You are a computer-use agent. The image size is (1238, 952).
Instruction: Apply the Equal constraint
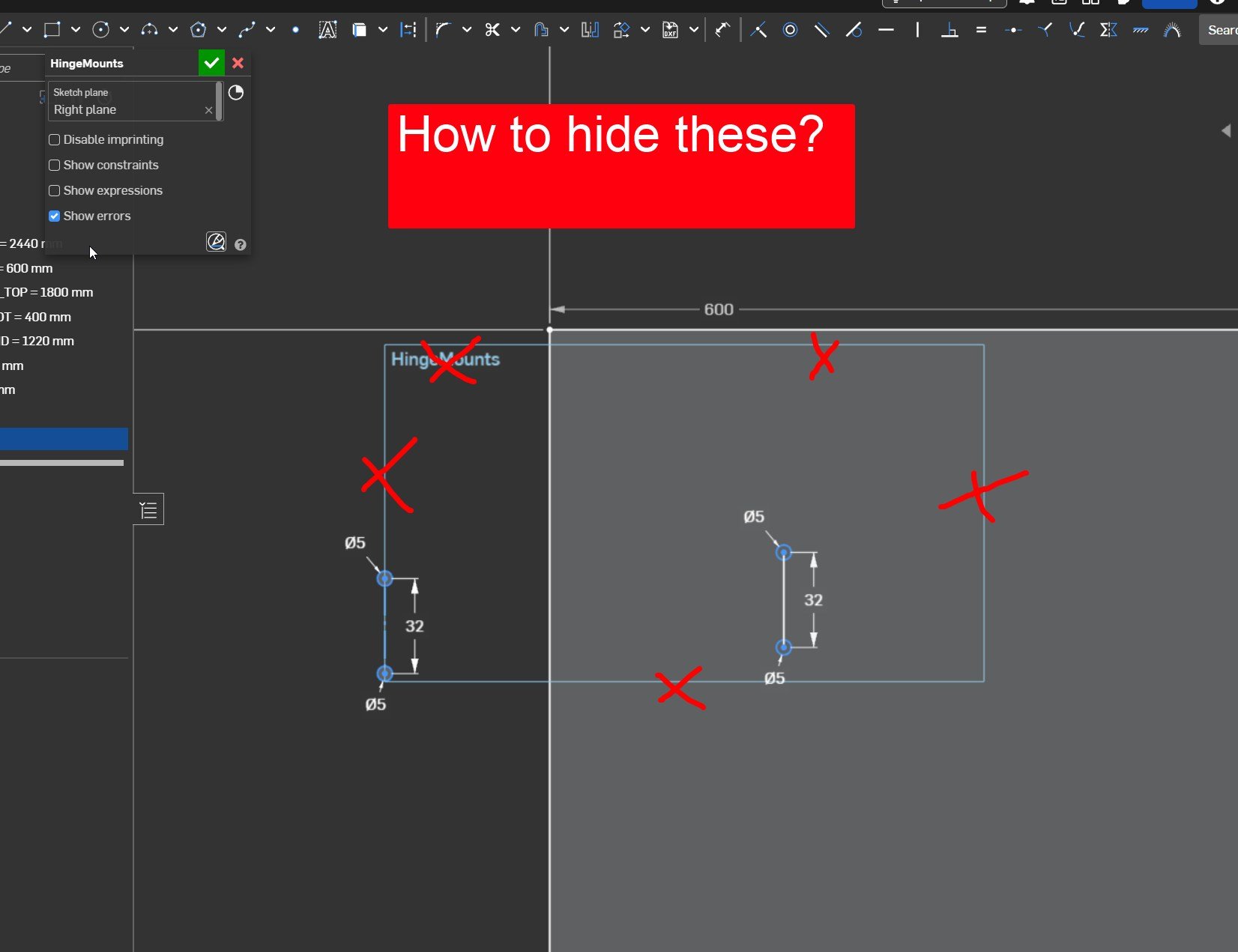coord(981,29)
